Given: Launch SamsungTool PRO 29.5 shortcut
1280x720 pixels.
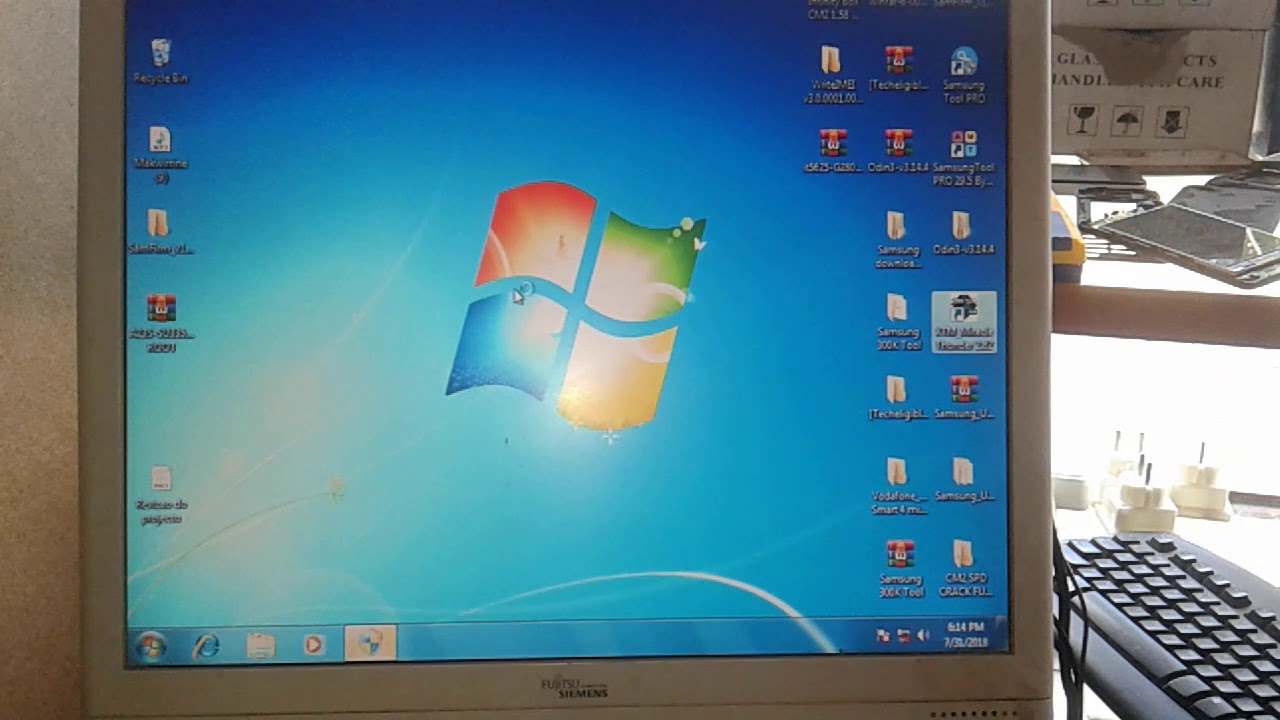Looking at the screenshot, I should pos(964,158).
